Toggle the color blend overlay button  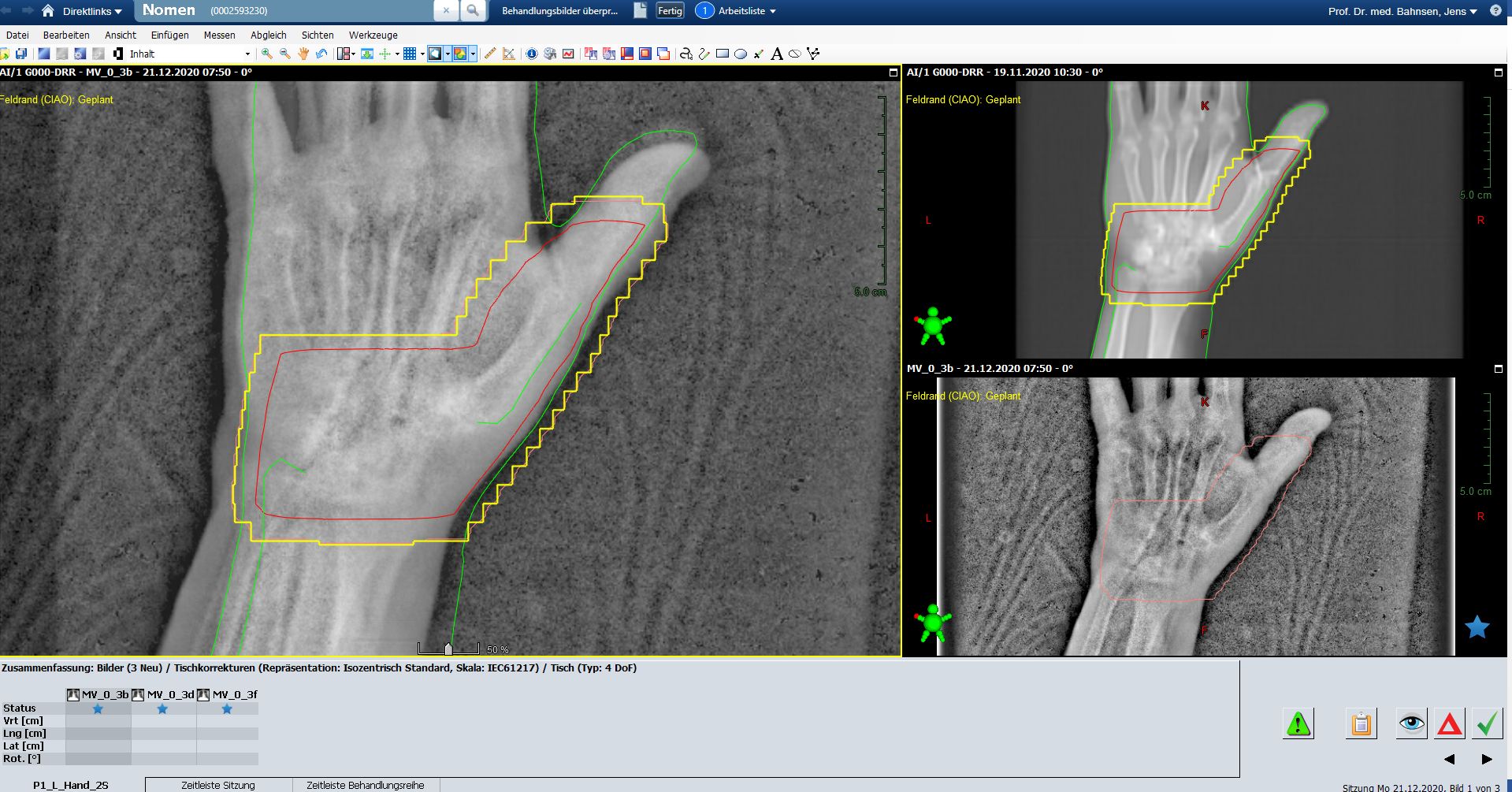[x=459, y=54]
